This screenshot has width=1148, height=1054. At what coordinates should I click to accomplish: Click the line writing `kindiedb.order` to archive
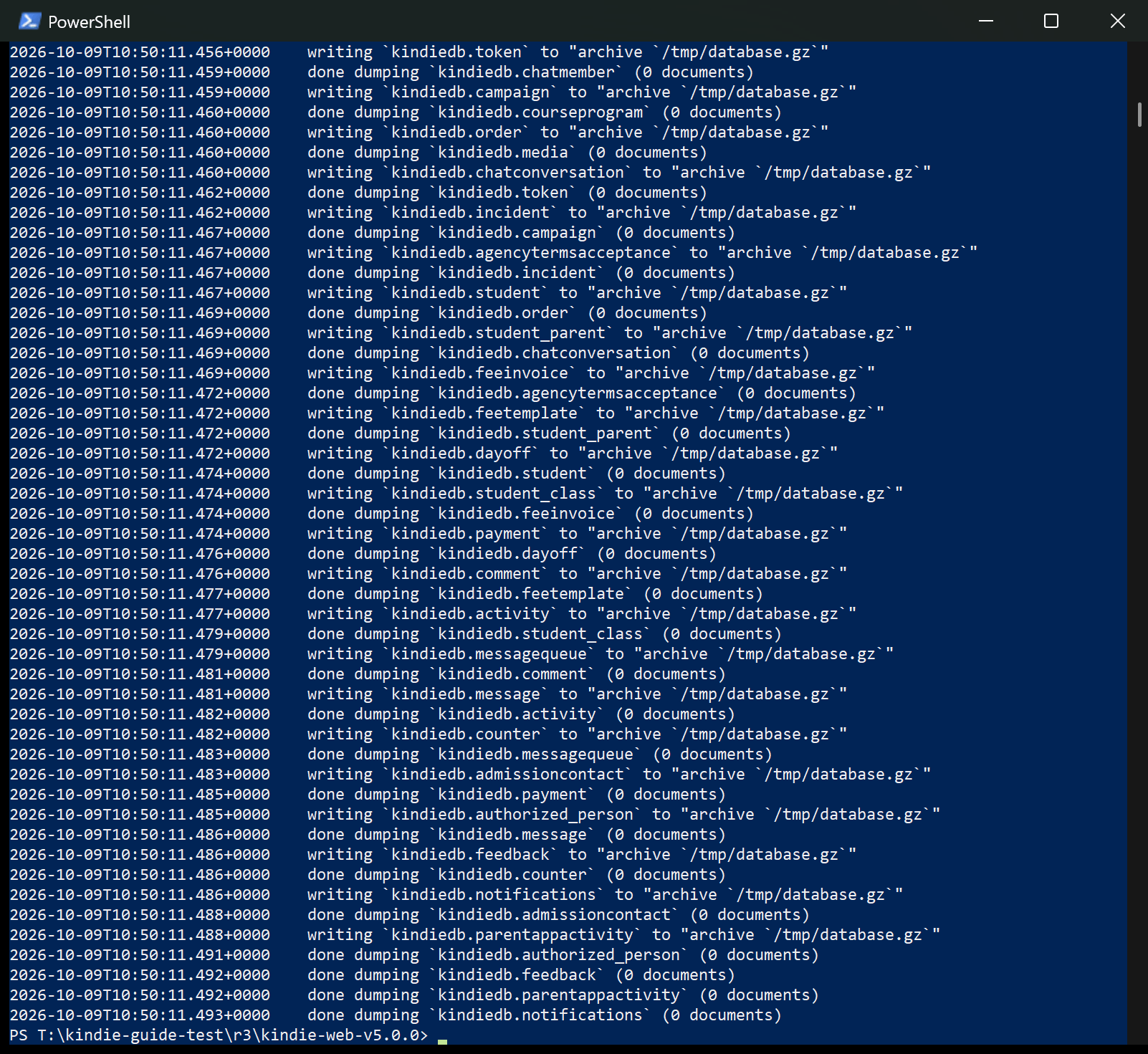(419, 133)
